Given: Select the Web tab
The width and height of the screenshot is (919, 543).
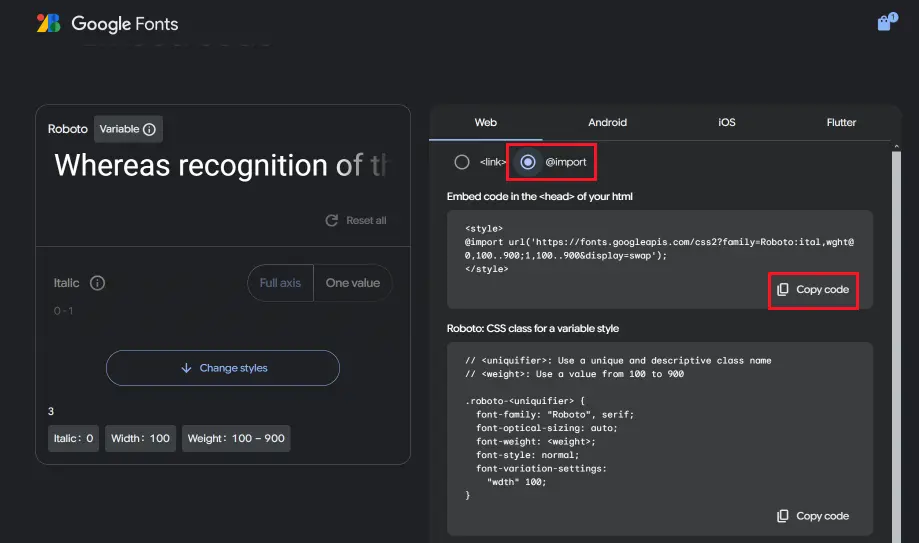Looking at the screenshot, I should pyautogui.click(x=486, y=122).
